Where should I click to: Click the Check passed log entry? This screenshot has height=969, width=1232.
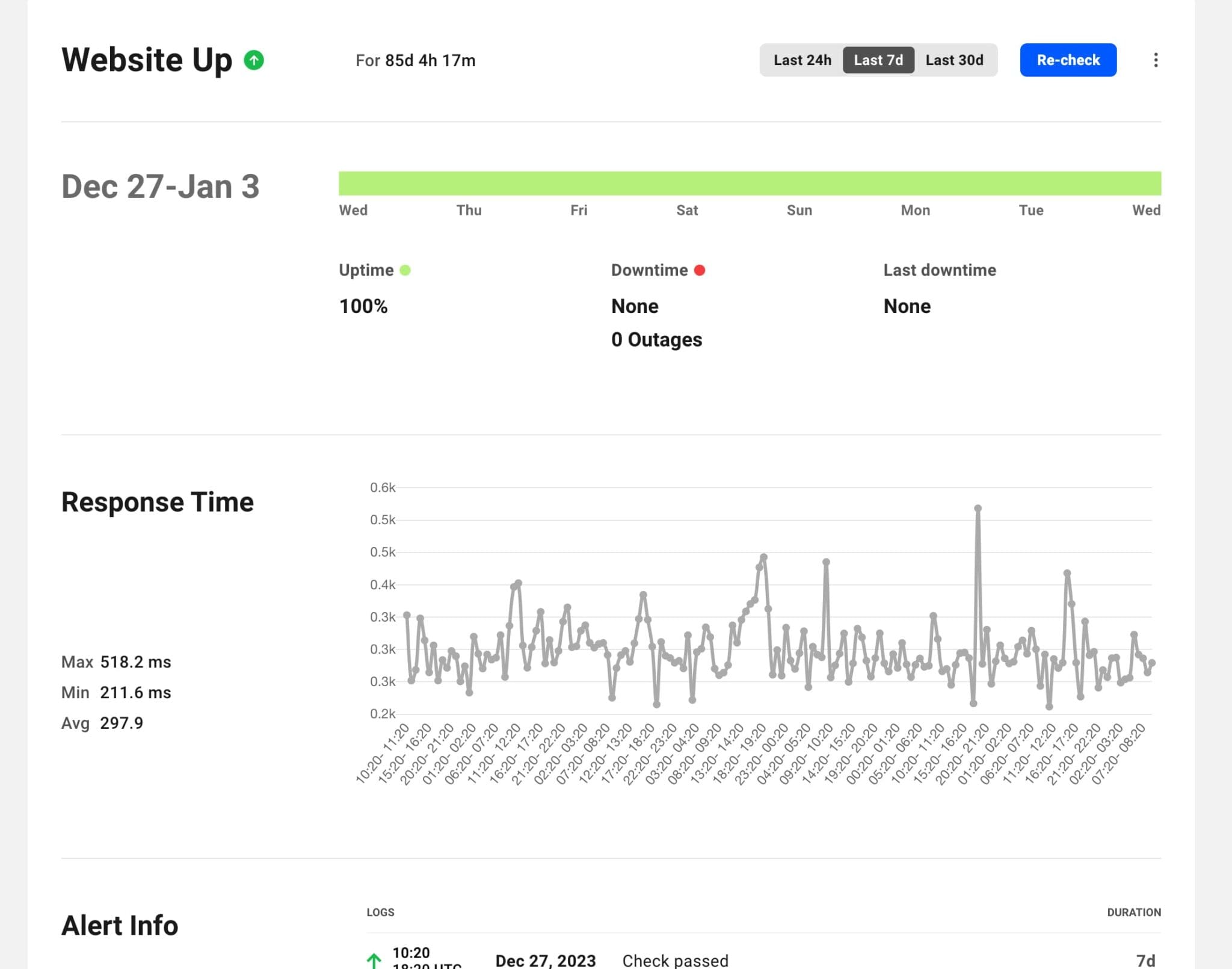click(x=675, y=961)
